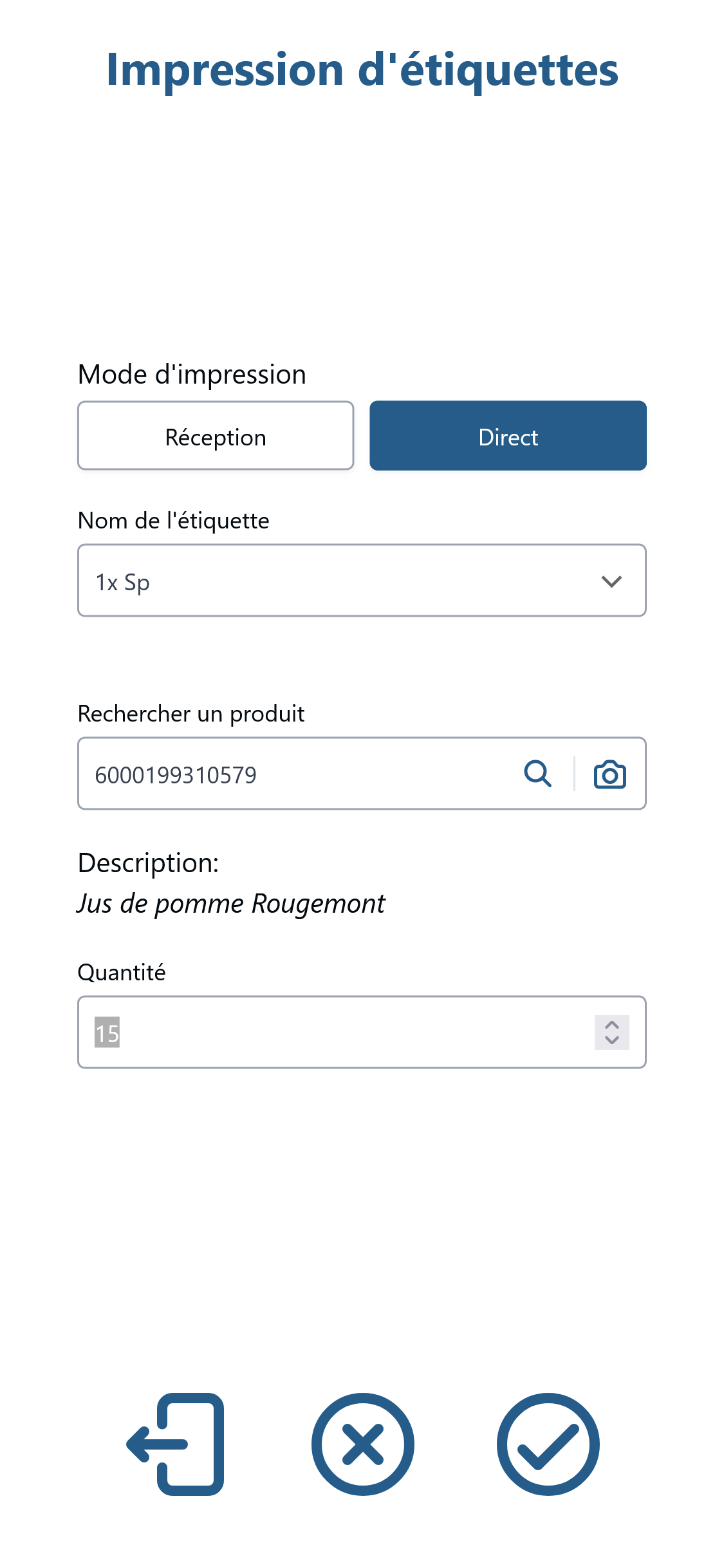Click the Jus de pomme Rougemont description
This screenshot has width=724, height=1568.
(231, 904)
